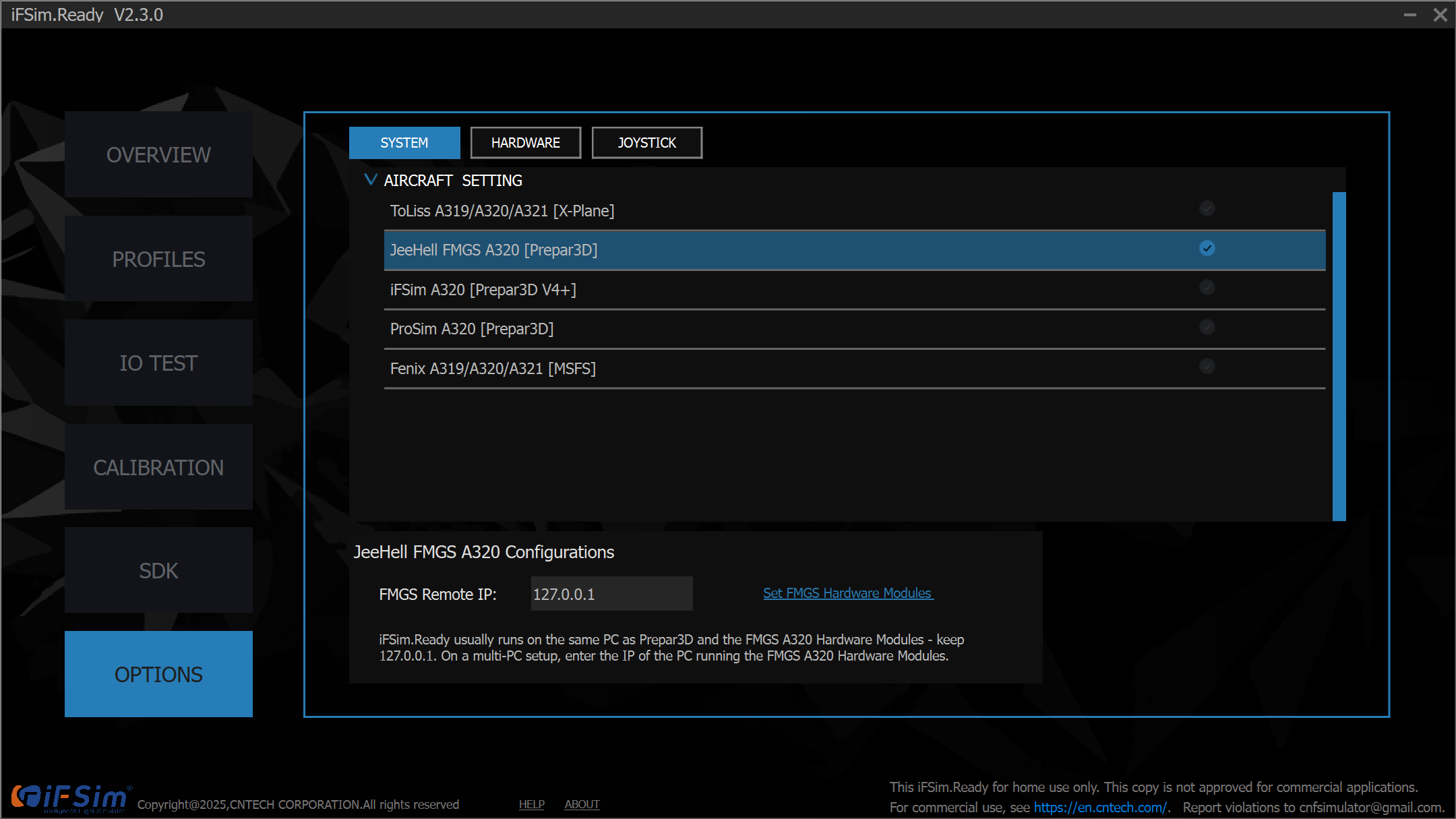Select the Fenix A319/A320/A321 [MSFS] row
The width and height of the screenshot is (1456, 819).
coord(855,369)
